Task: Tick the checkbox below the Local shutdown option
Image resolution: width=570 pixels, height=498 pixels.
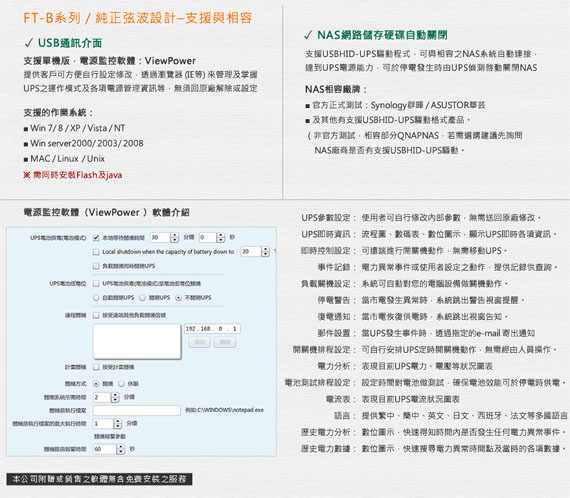Action: click(x=96, y=266)
